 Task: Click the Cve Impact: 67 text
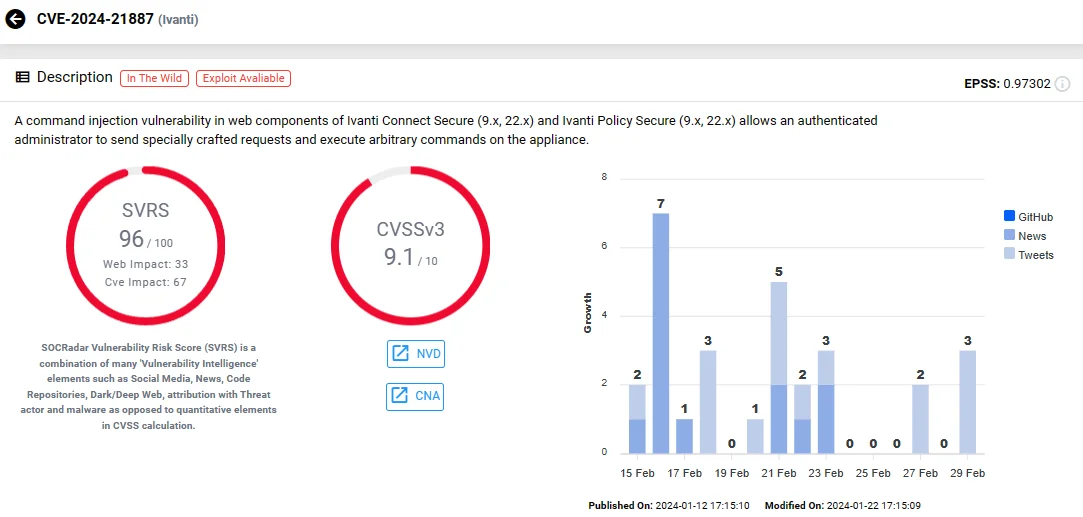point(146,282)
